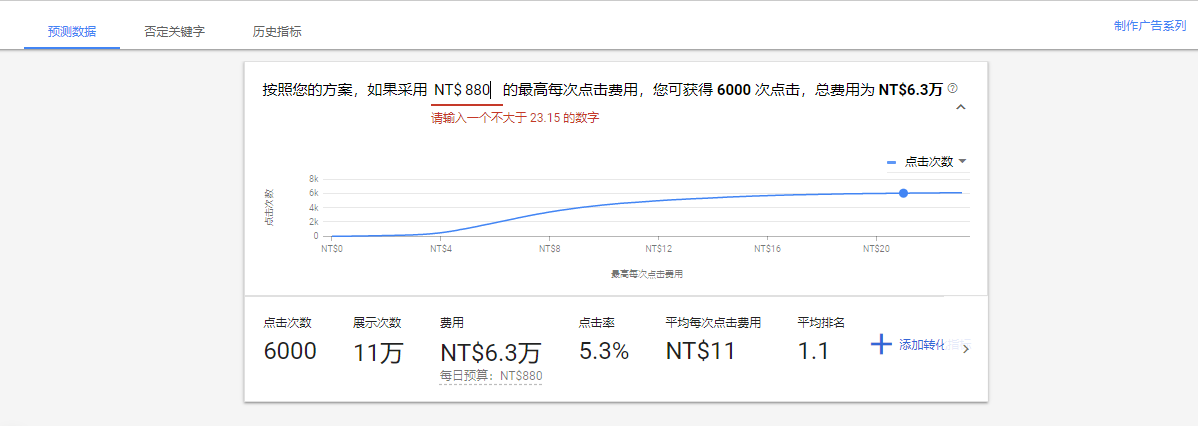Click the NT$12 x-axis label
1198x426 pixels.
coord(658,249)
